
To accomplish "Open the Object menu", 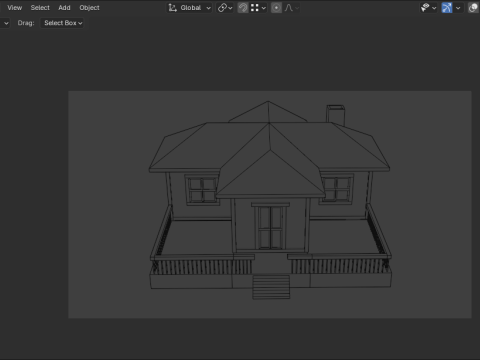I will [x=89, y=8].
